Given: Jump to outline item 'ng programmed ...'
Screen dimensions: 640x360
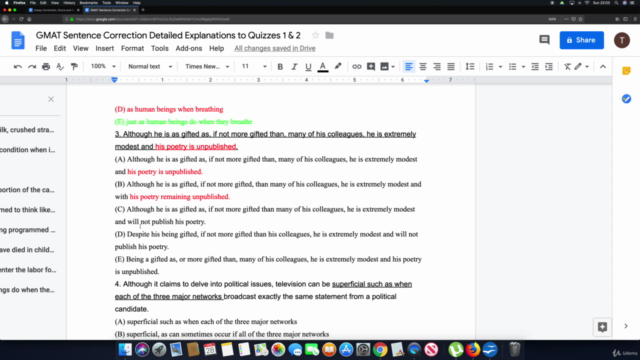Looking at the screenshot, I should (x=27, y=230).
